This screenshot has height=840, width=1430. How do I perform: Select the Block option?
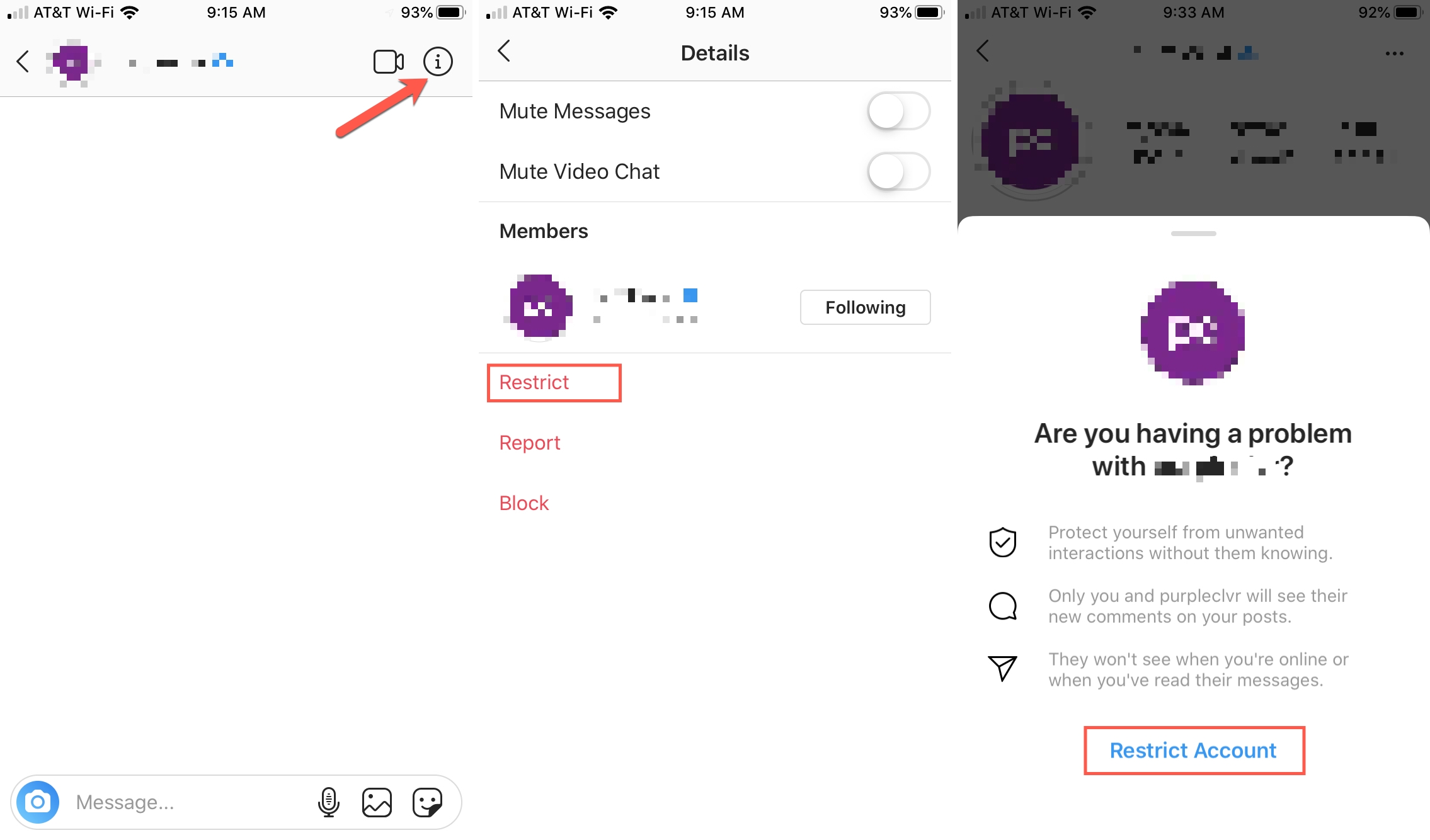[x=523, y=503]
